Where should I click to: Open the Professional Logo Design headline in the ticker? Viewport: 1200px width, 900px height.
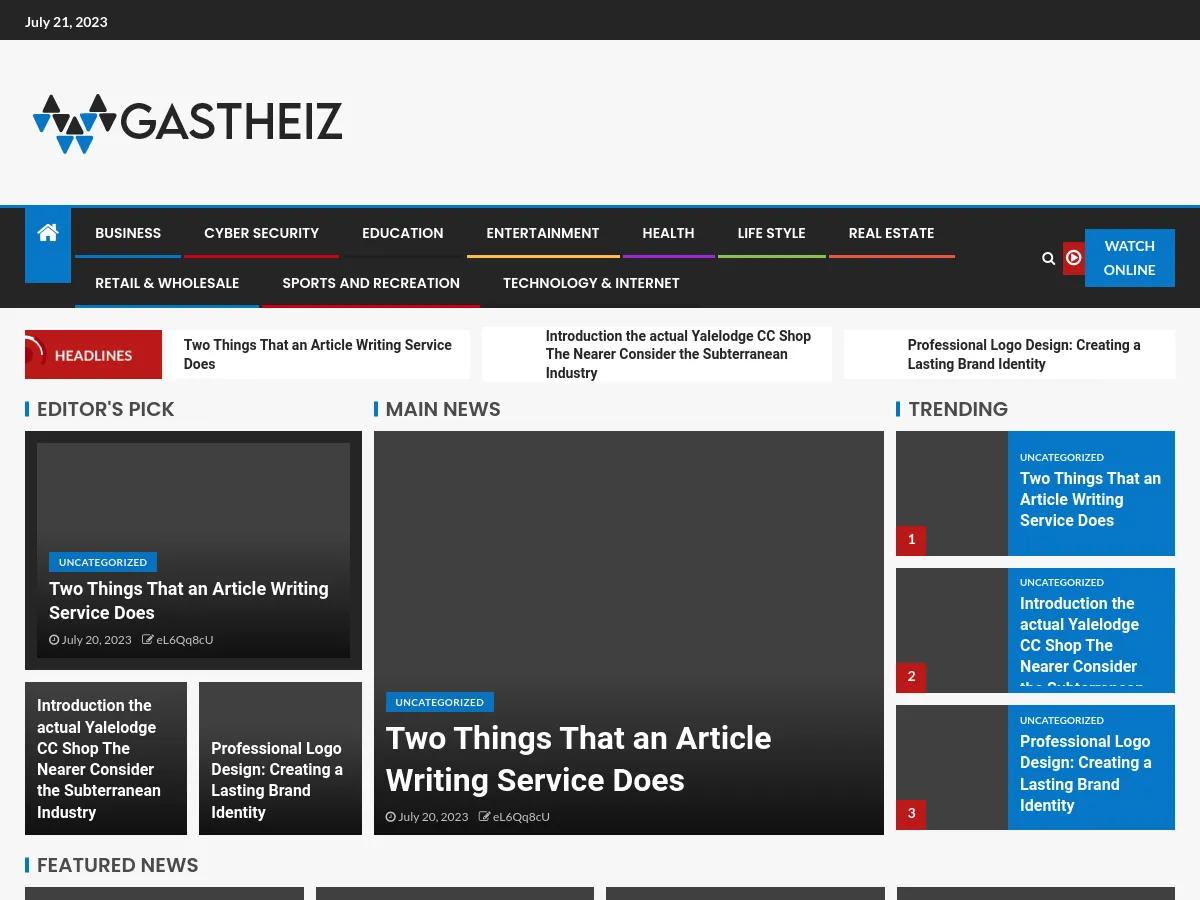[1023, 354]
